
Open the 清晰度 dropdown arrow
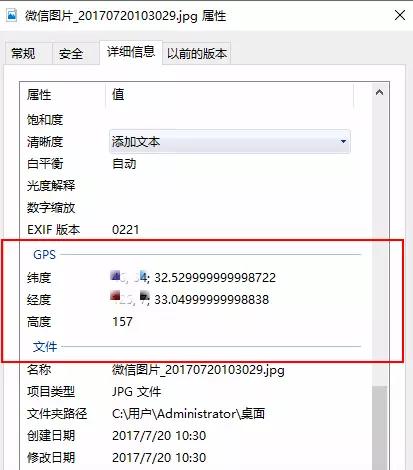pyautogui.click(x=343, y=142)
